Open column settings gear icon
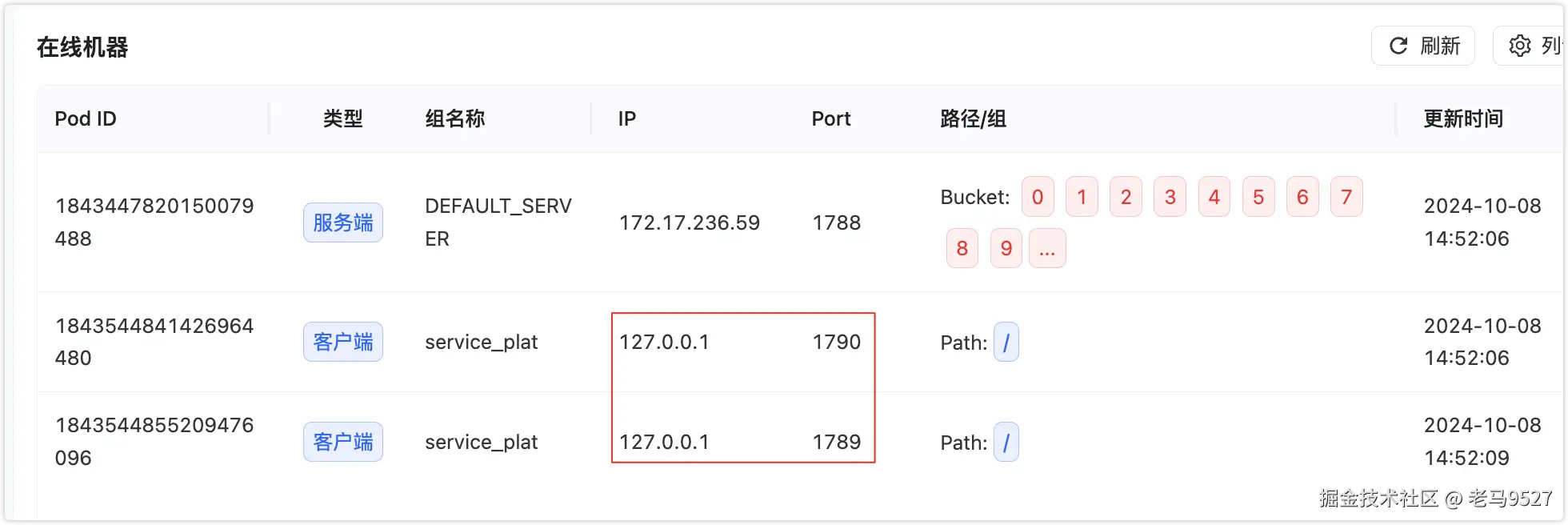Screen dimensions: 1568x525 1520,46
